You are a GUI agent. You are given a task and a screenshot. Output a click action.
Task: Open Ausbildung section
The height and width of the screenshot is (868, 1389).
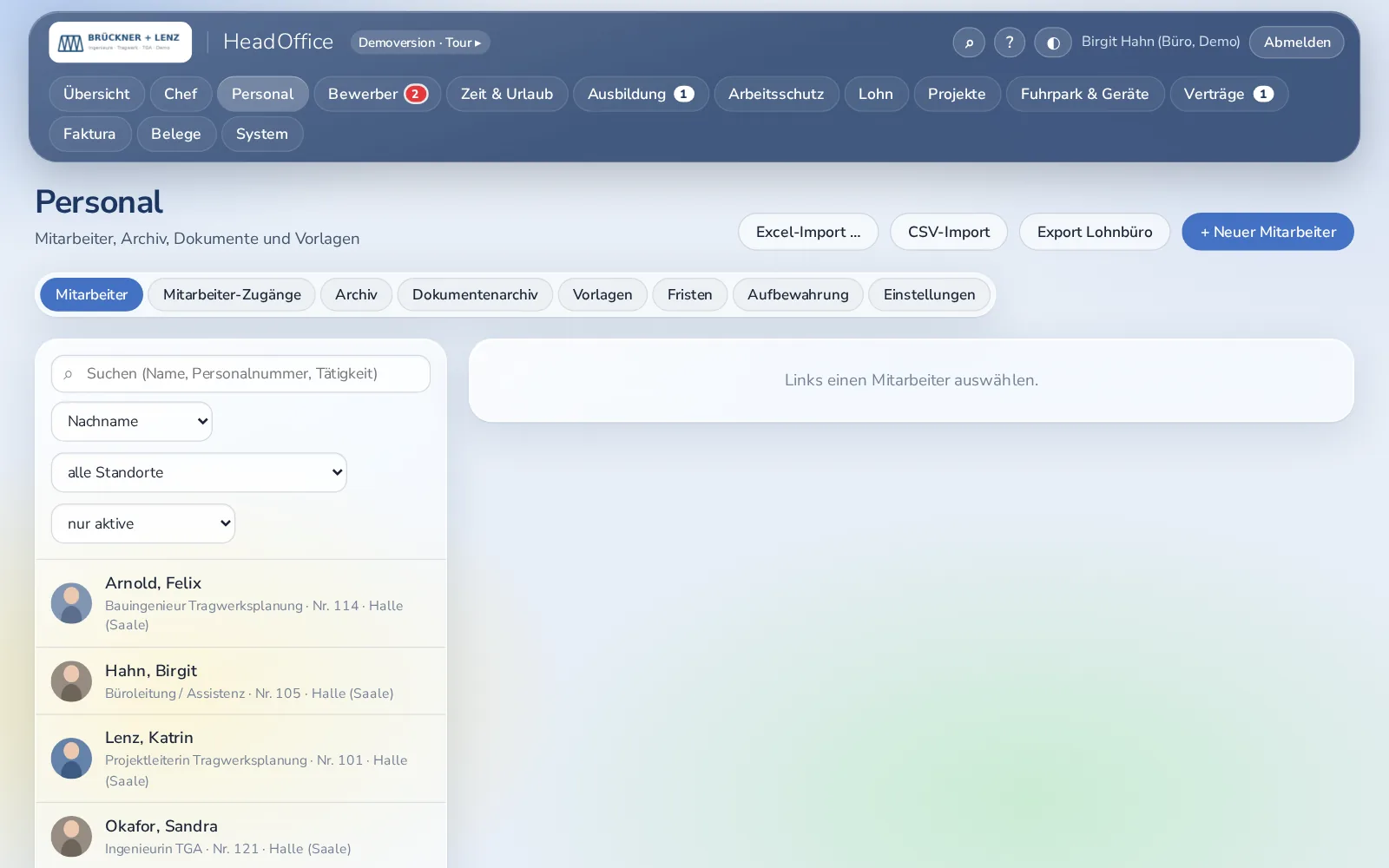click(641, 94)
